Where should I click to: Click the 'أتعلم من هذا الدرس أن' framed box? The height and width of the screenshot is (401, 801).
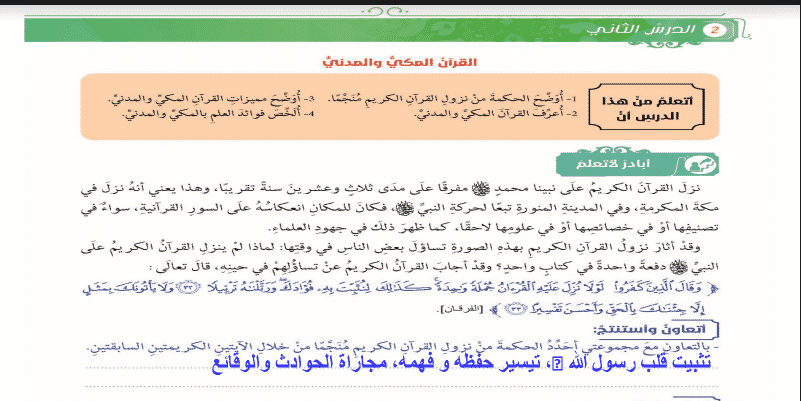coord(646,107)
